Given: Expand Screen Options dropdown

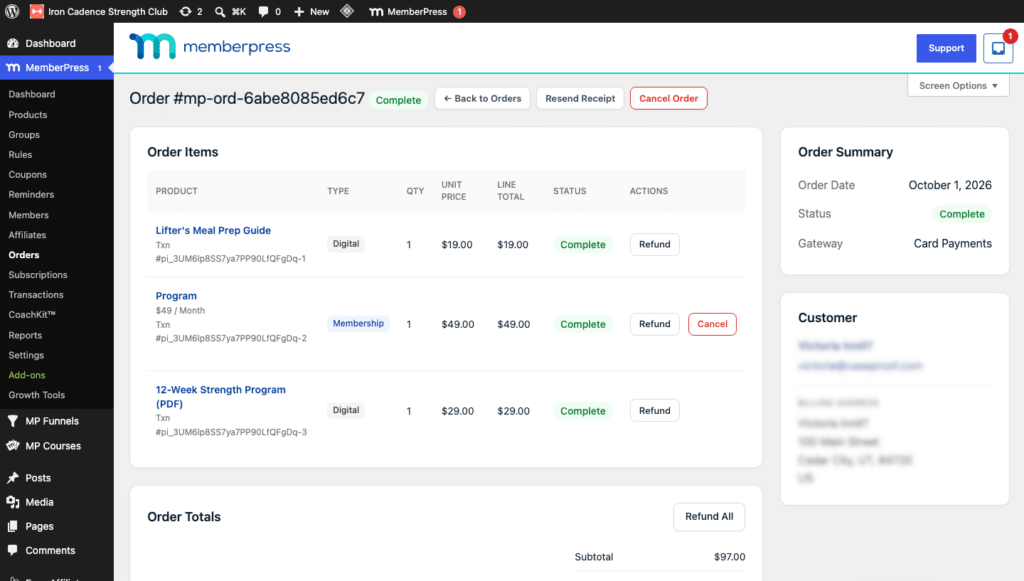Looking at the screenshot, I should [958, 86].
